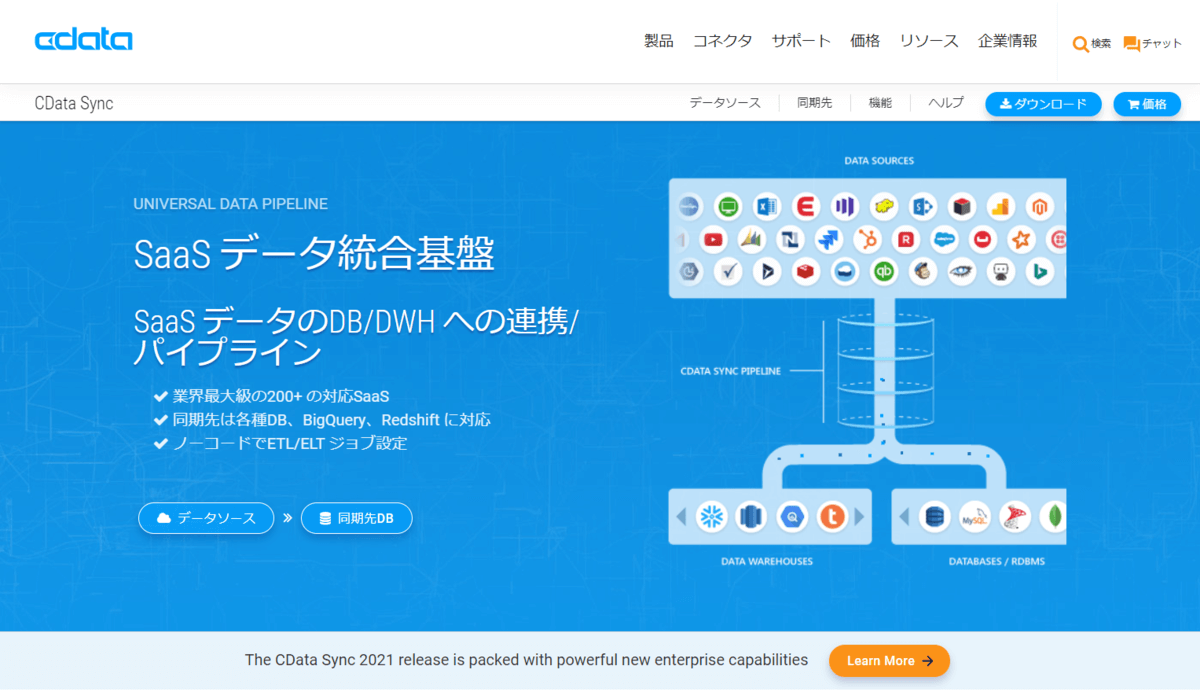Click the MySQL database icon

pyautogui.click(x=974, y=516)
